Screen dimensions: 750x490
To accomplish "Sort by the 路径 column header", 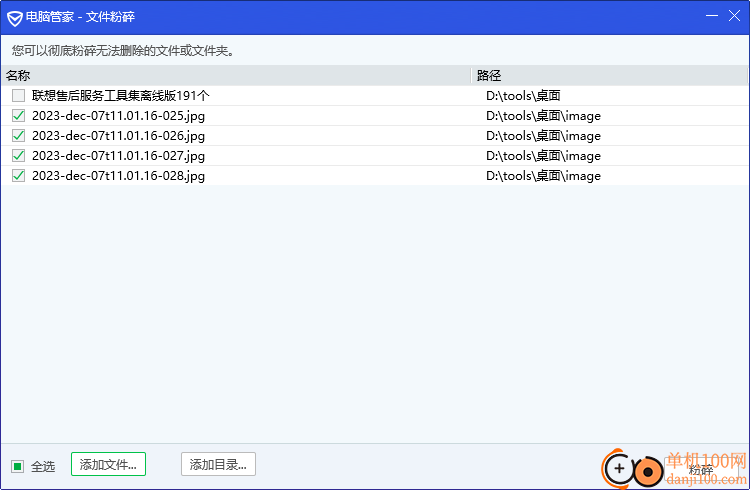I will pyautogui.click(x=609, y=76).
